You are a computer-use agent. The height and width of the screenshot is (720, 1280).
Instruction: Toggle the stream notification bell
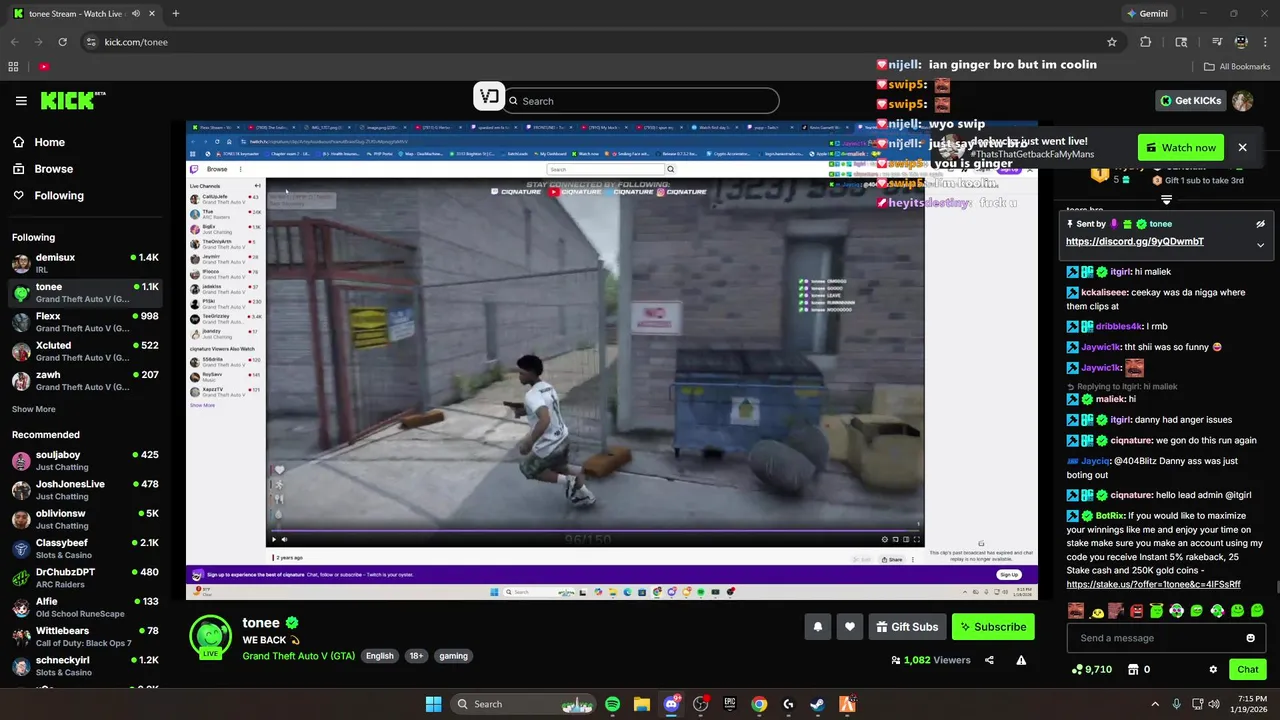[x=817, y=627]
